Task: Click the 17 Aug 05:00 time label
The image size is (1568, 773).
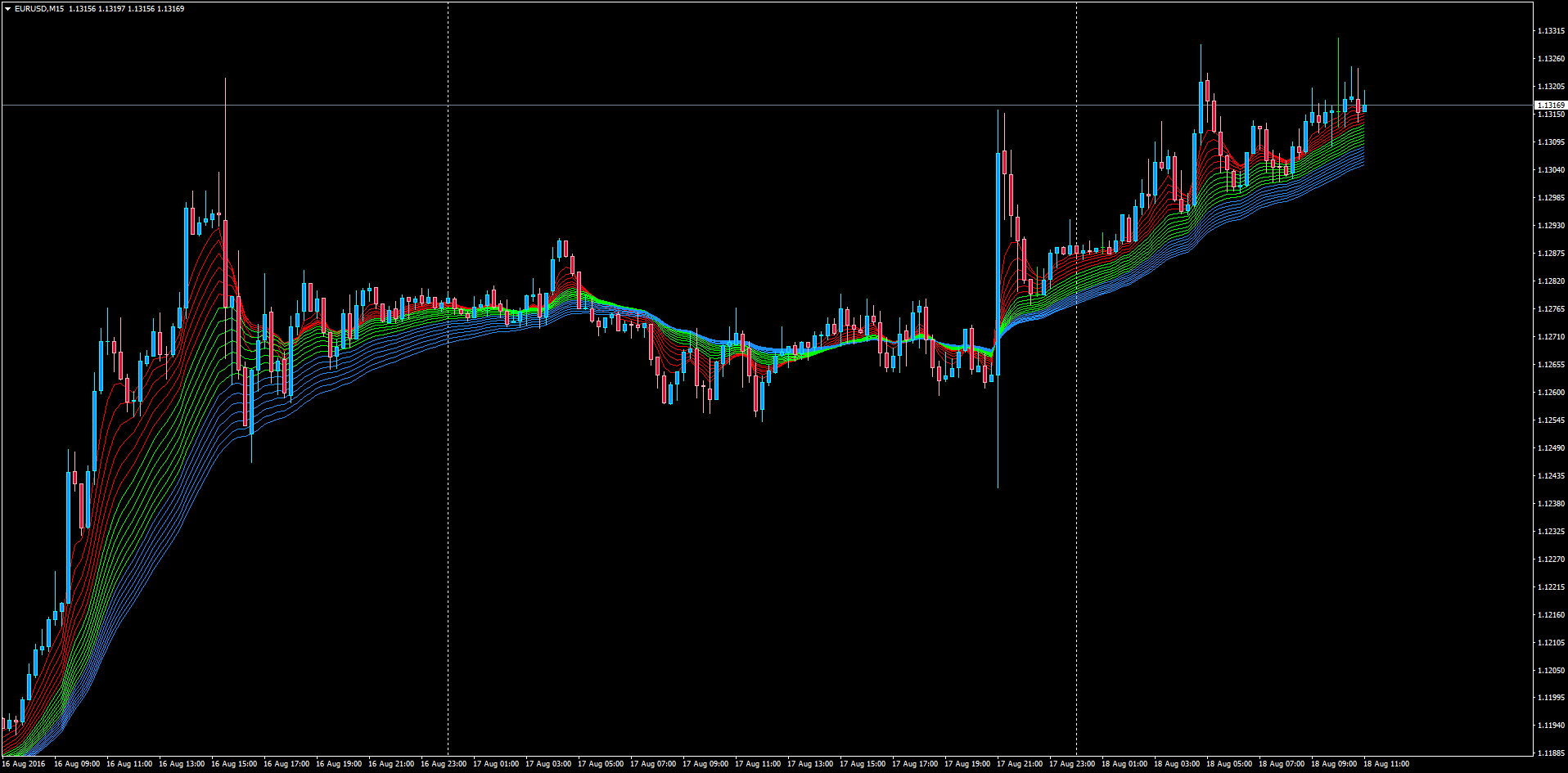Action: pos(601,764)
